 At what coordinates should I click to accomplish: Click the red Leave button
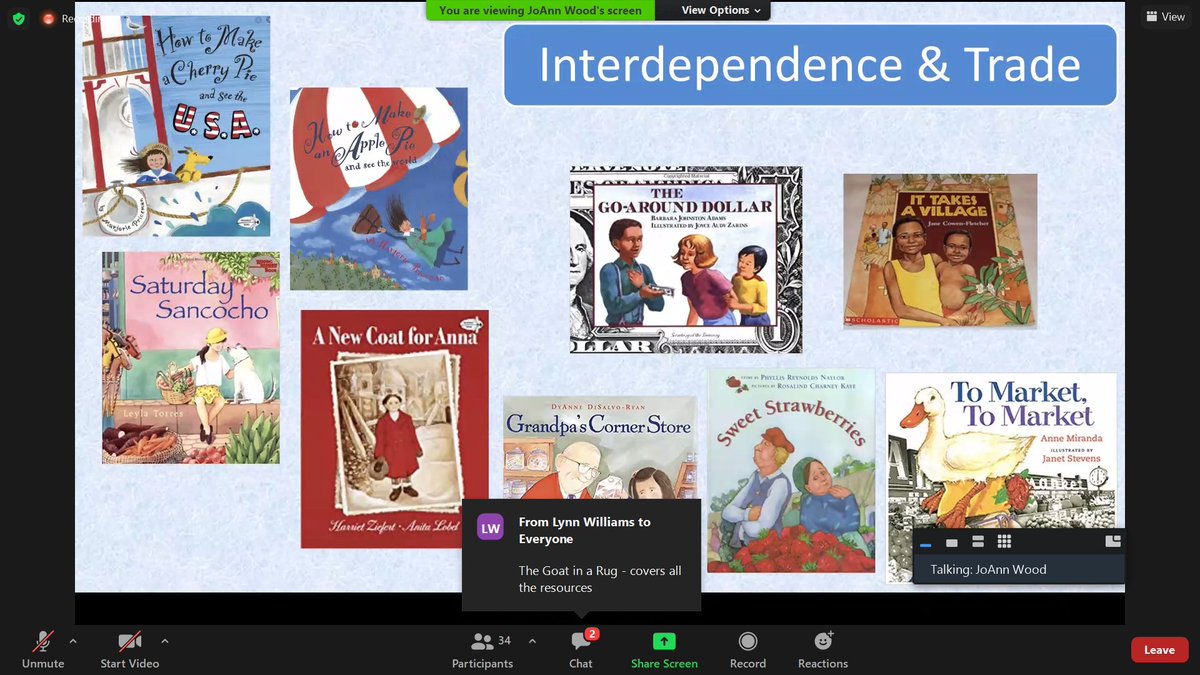(1159, 650)
